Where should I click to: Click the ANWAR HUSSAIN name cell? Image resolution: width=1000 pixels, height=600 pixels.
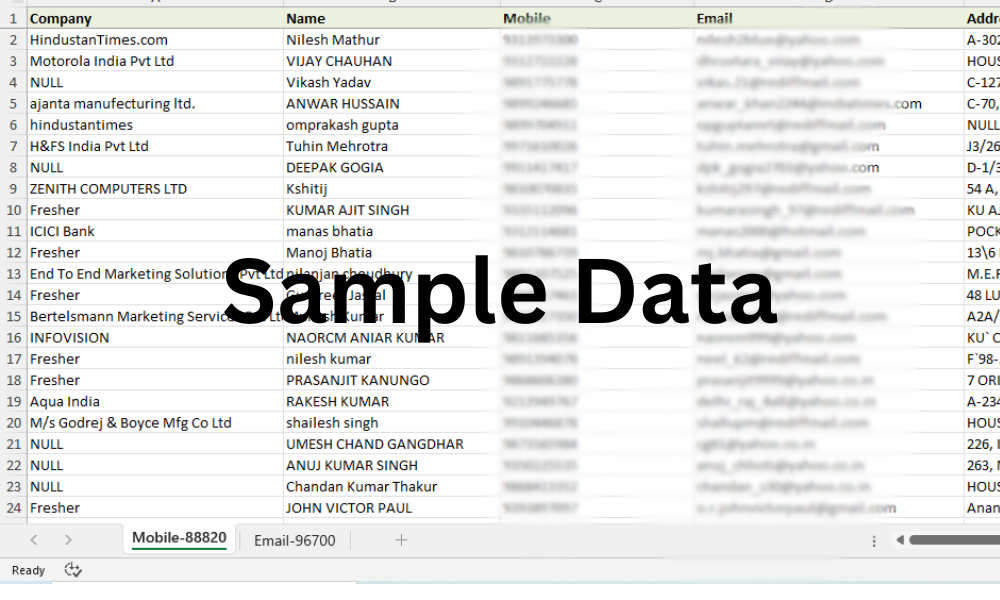point(392,103)
